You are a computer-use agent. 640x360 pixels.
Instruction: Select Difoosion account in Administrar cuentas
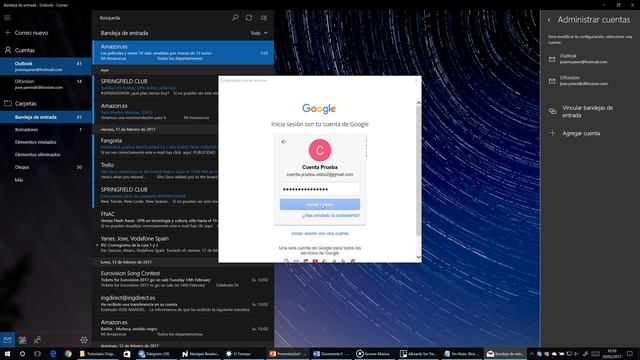click(x=590, y=80)
